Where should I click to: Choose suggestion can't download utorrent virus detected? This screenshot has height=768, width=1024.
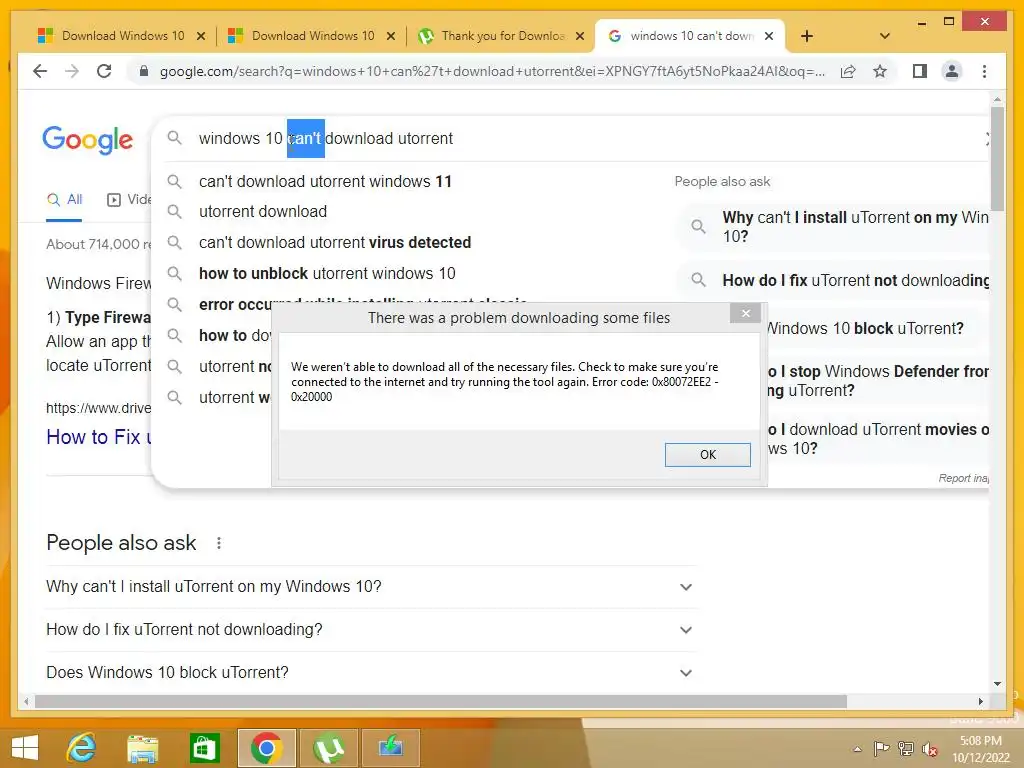[335, 242]
